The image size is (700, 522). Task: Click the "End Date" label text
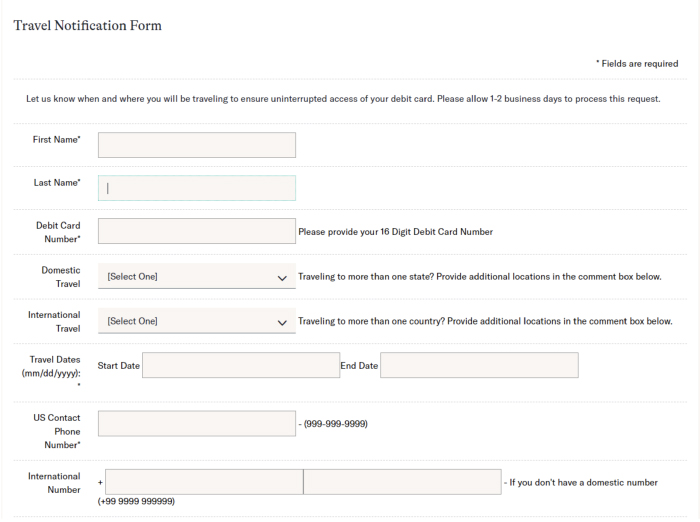359,366
